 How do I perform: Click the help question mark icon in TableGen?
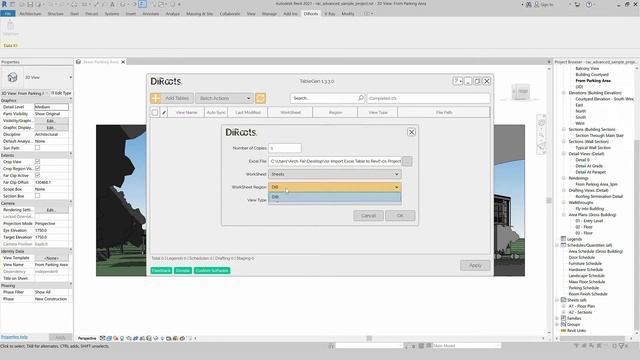point(458,81)
